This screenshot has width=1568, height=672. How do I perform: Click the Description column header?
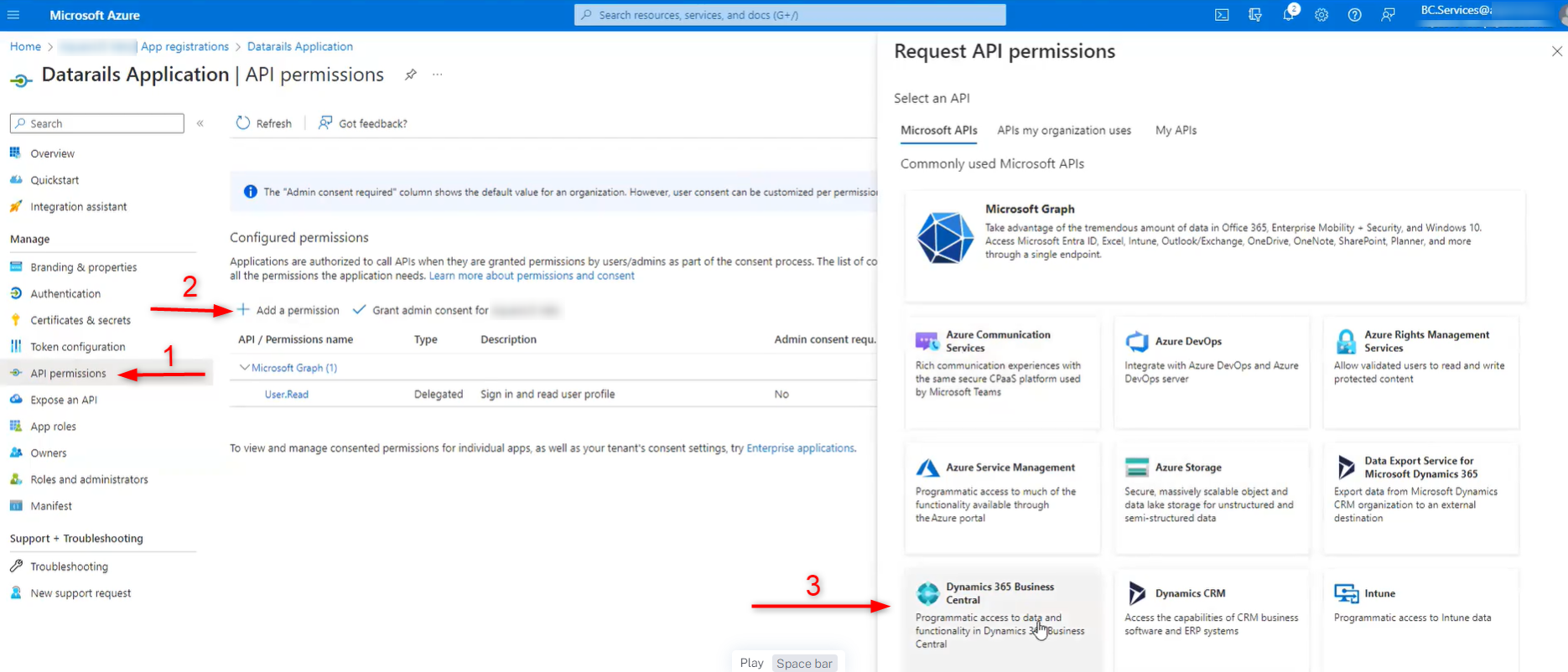pyautogui.click(x=508, y=339)
